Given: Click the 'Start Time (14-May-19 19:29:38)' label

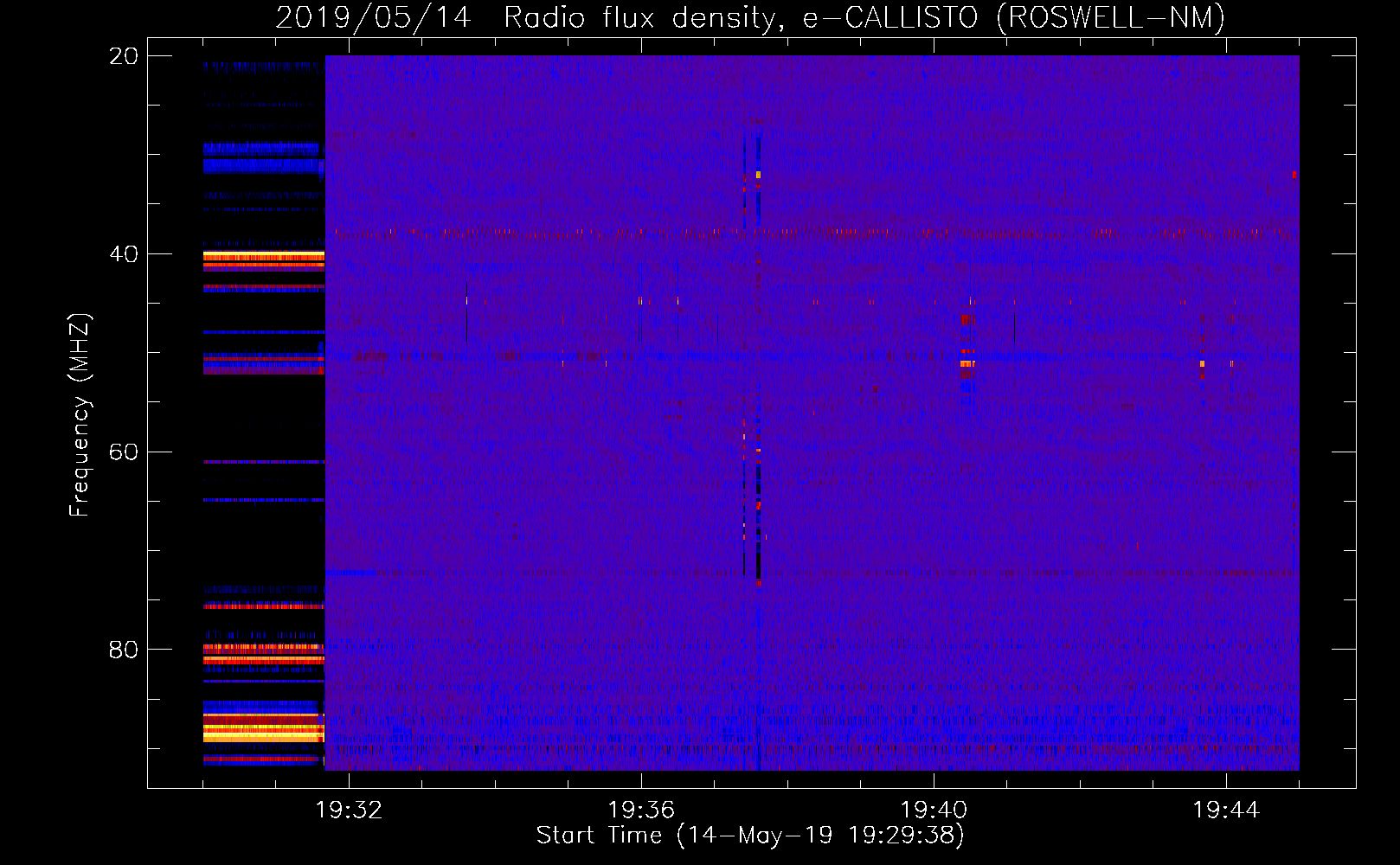Looking at the screenshot, I should [x=750, y=836].
